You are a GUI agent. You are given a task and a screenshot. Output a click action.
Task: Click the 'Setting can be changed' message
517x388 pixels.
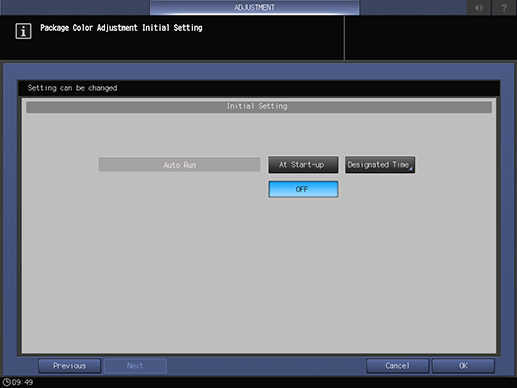coord(72,88)
